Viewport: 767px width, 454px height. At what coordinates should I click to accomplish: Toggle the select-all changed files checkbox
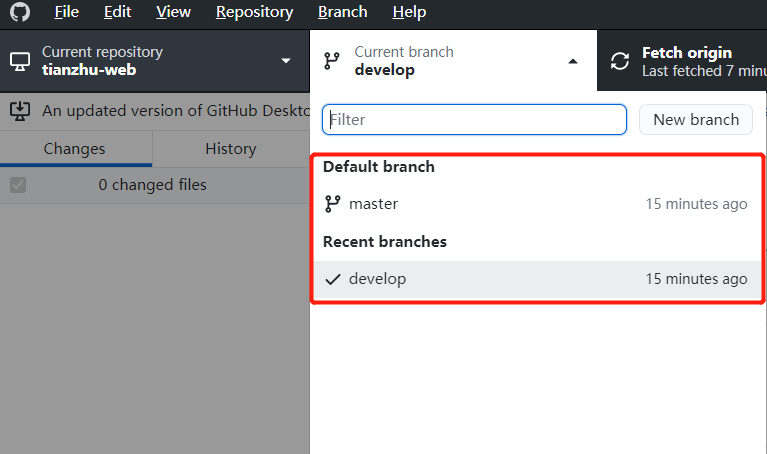coord(18,185)
